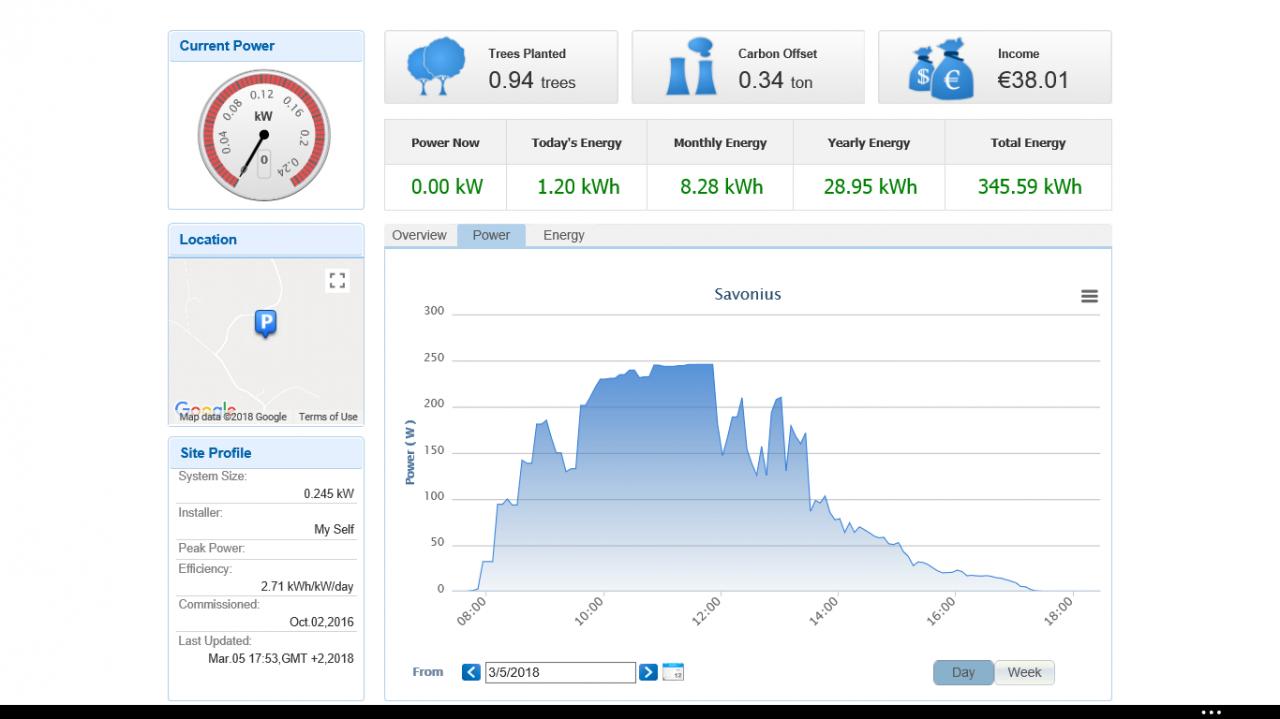Select the Day view toggle
The width and height of the screenshot is (1280, 719).
click(x=963, y=673)
